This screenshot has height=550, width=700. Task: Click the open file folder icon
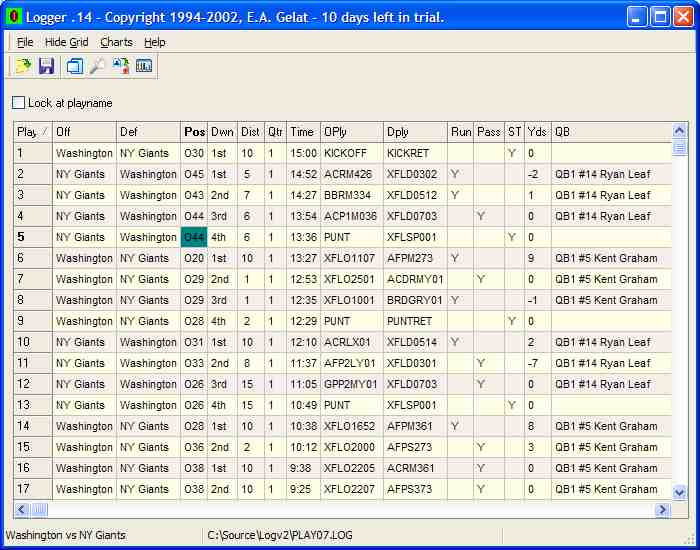tap(24, 66)
